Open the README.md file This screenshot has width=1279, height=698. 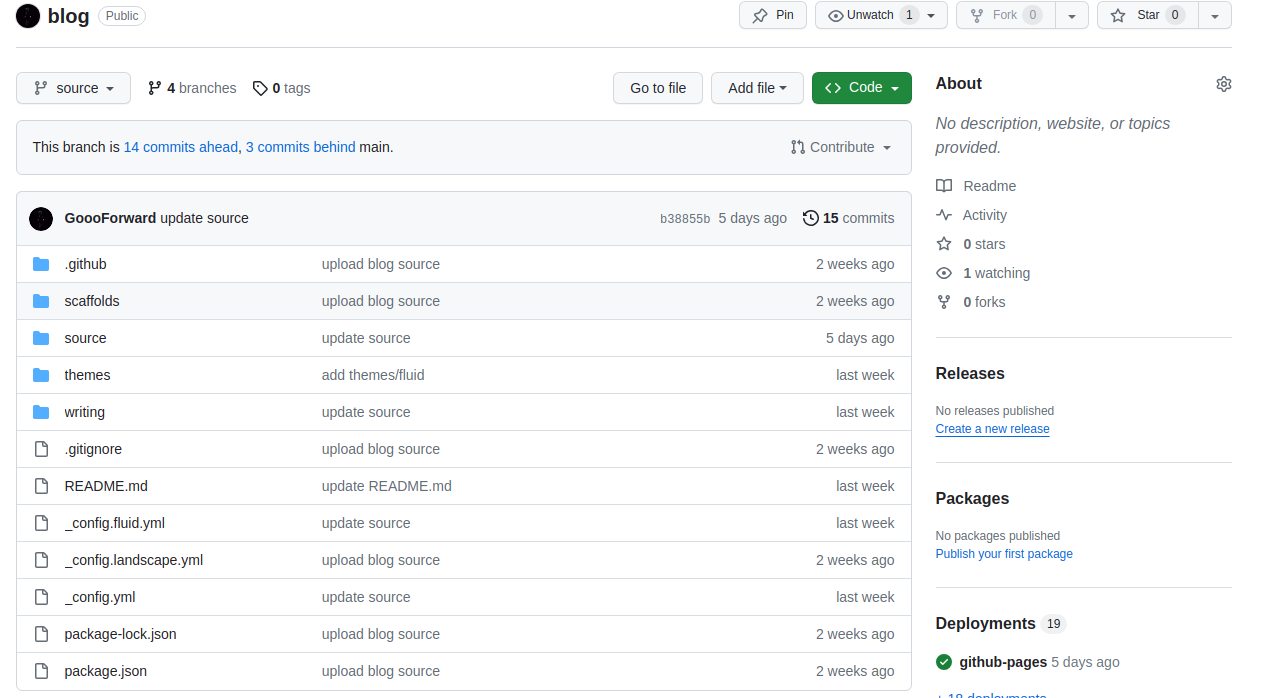106,486
